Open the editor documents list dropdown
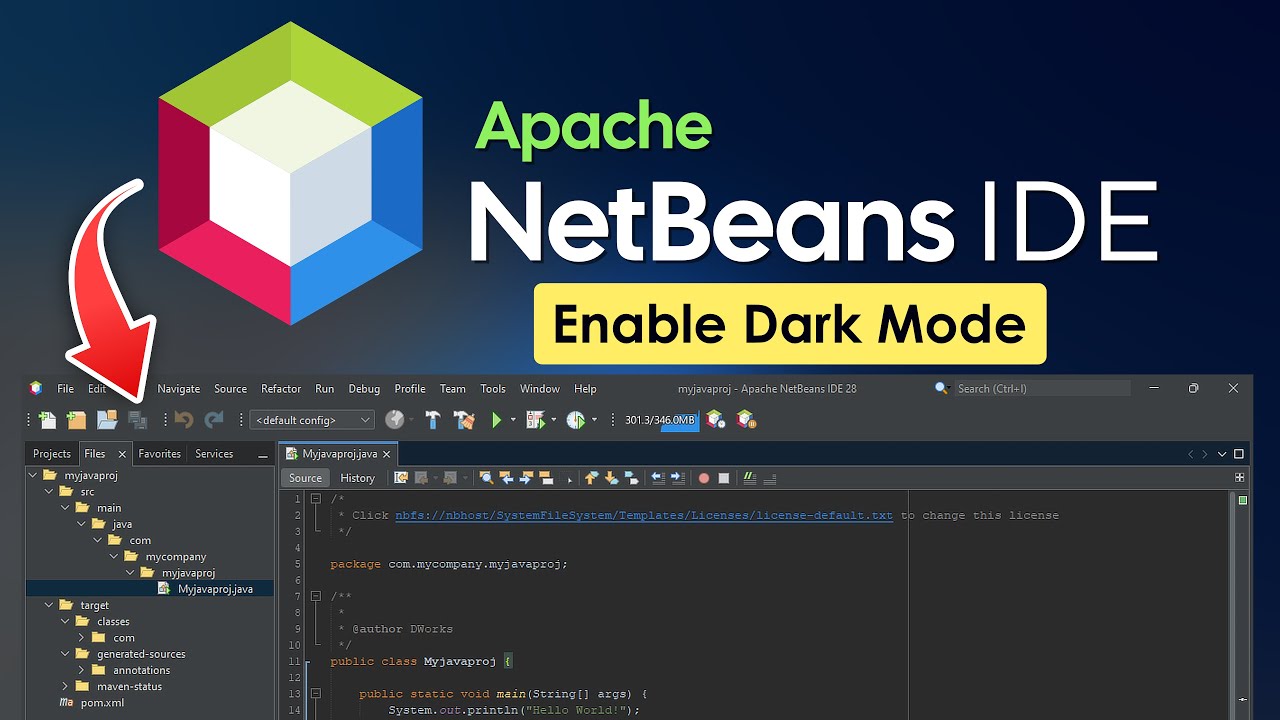The image size is (1280, 720). pos(1222,454)
